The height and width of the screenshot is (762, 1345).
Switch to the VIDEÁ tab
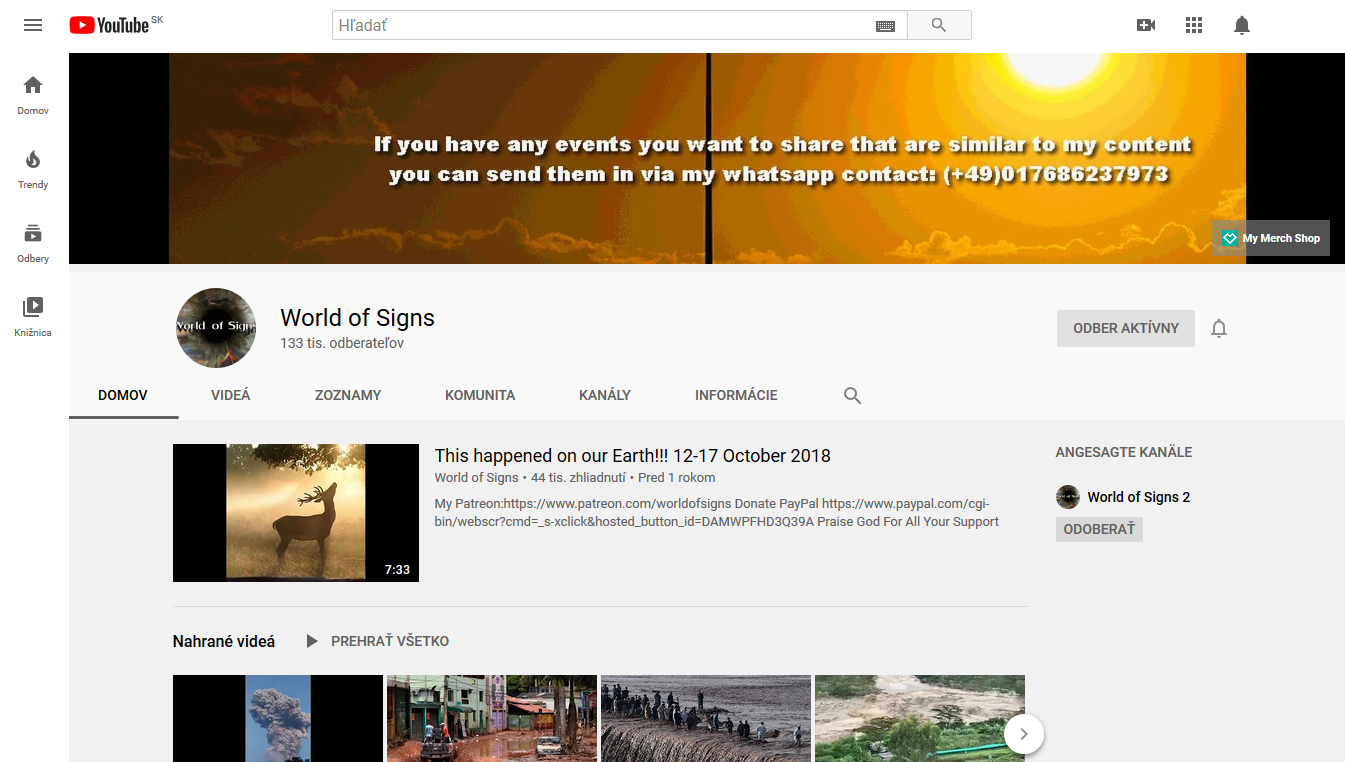231,395
